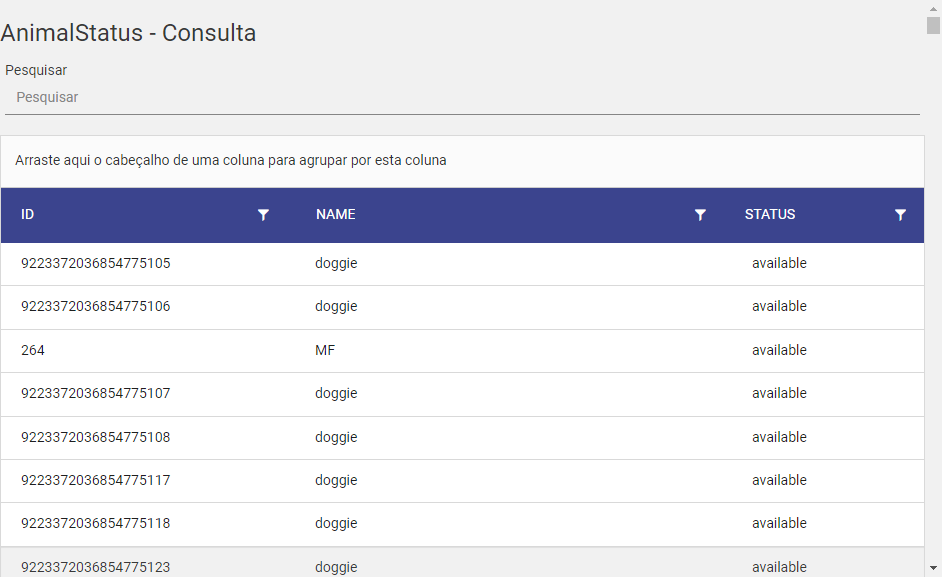This screenshot has width=942, height=577.
Task: Click the scrollbar up arrow
Action: tap(933, 8)
